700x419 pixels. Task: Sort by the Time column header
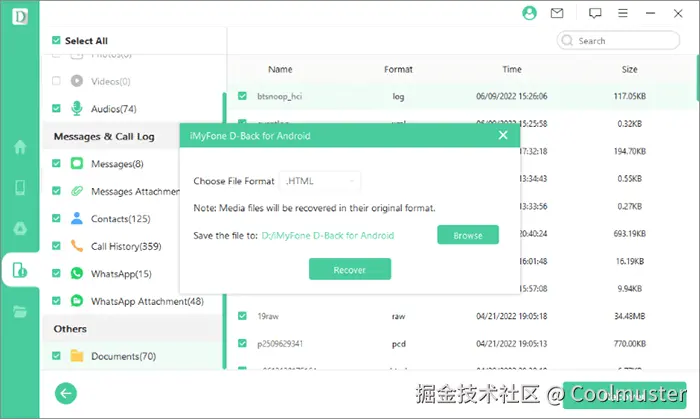(512, 69)
